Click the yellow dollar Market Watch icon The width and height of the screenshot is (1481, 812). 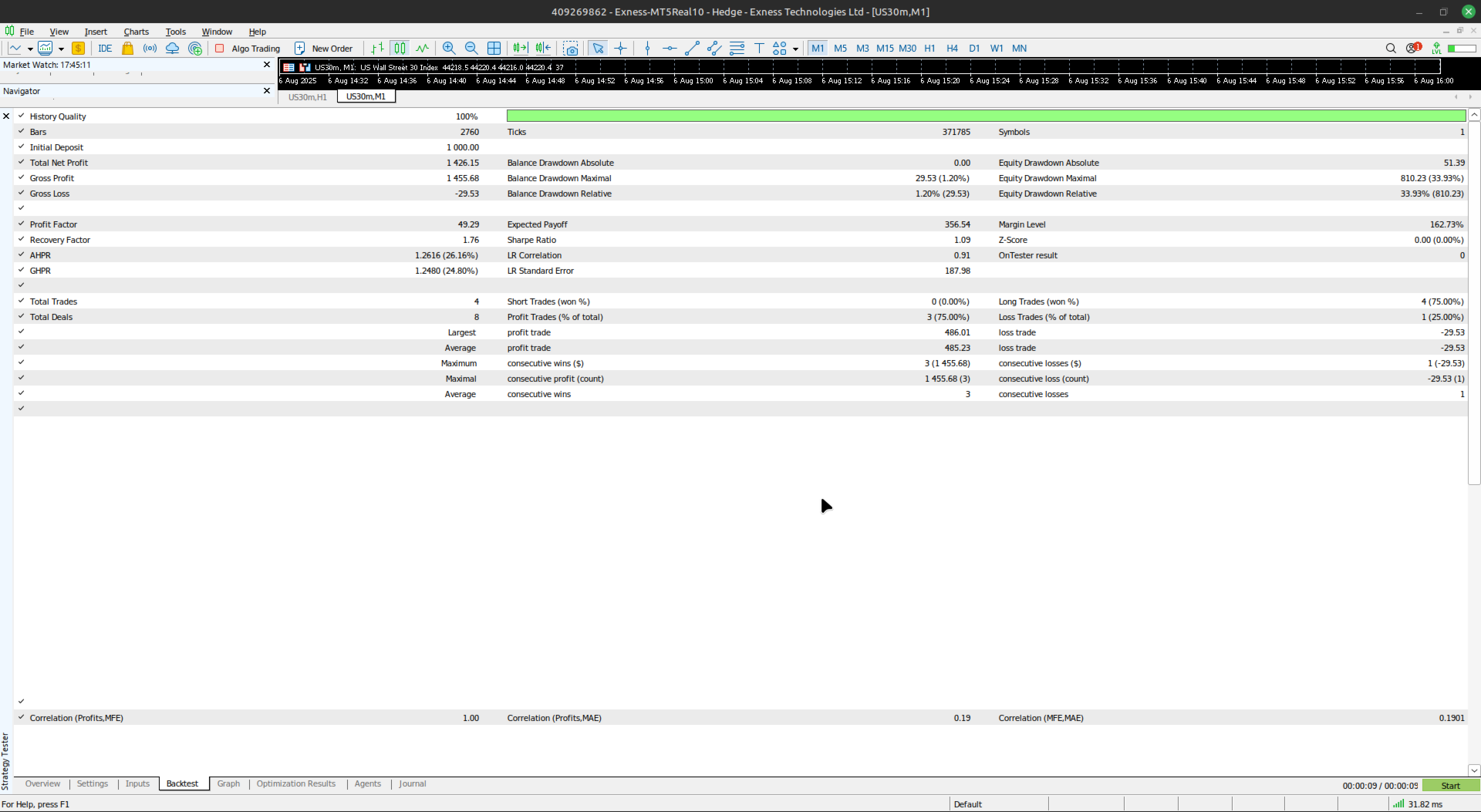click(x=78, y=48)
